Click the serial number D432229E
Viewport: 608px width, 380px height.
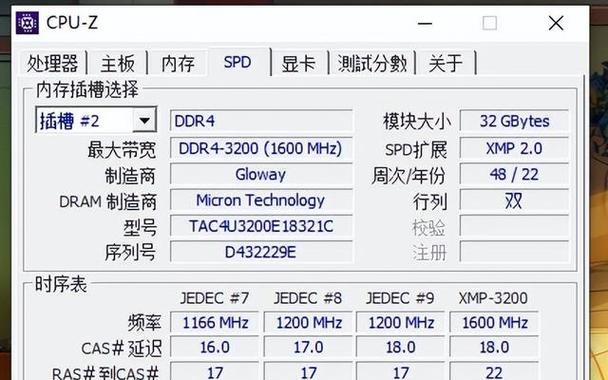click(x=261, y=252)
